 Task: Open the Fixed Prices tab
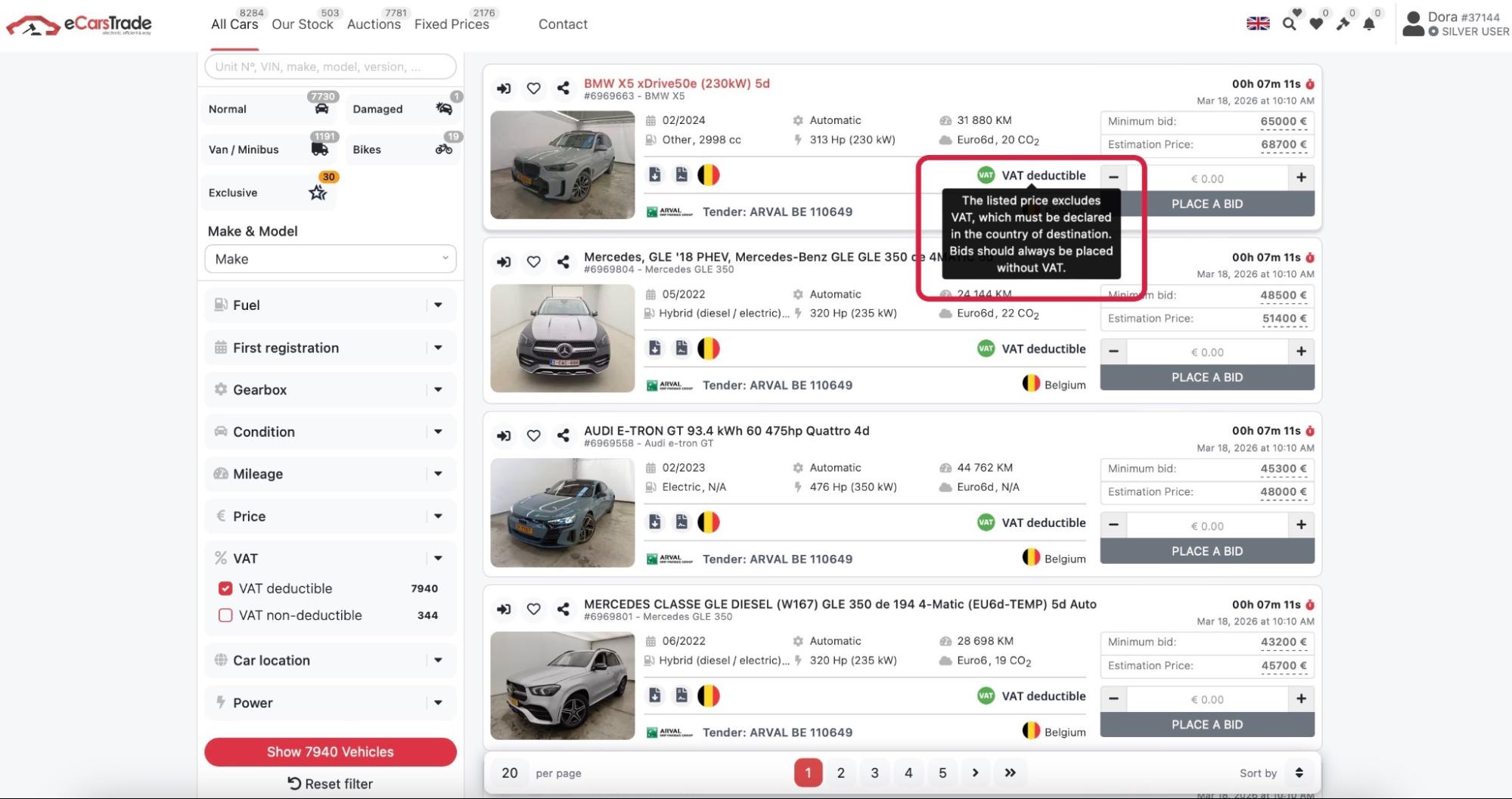452,24
